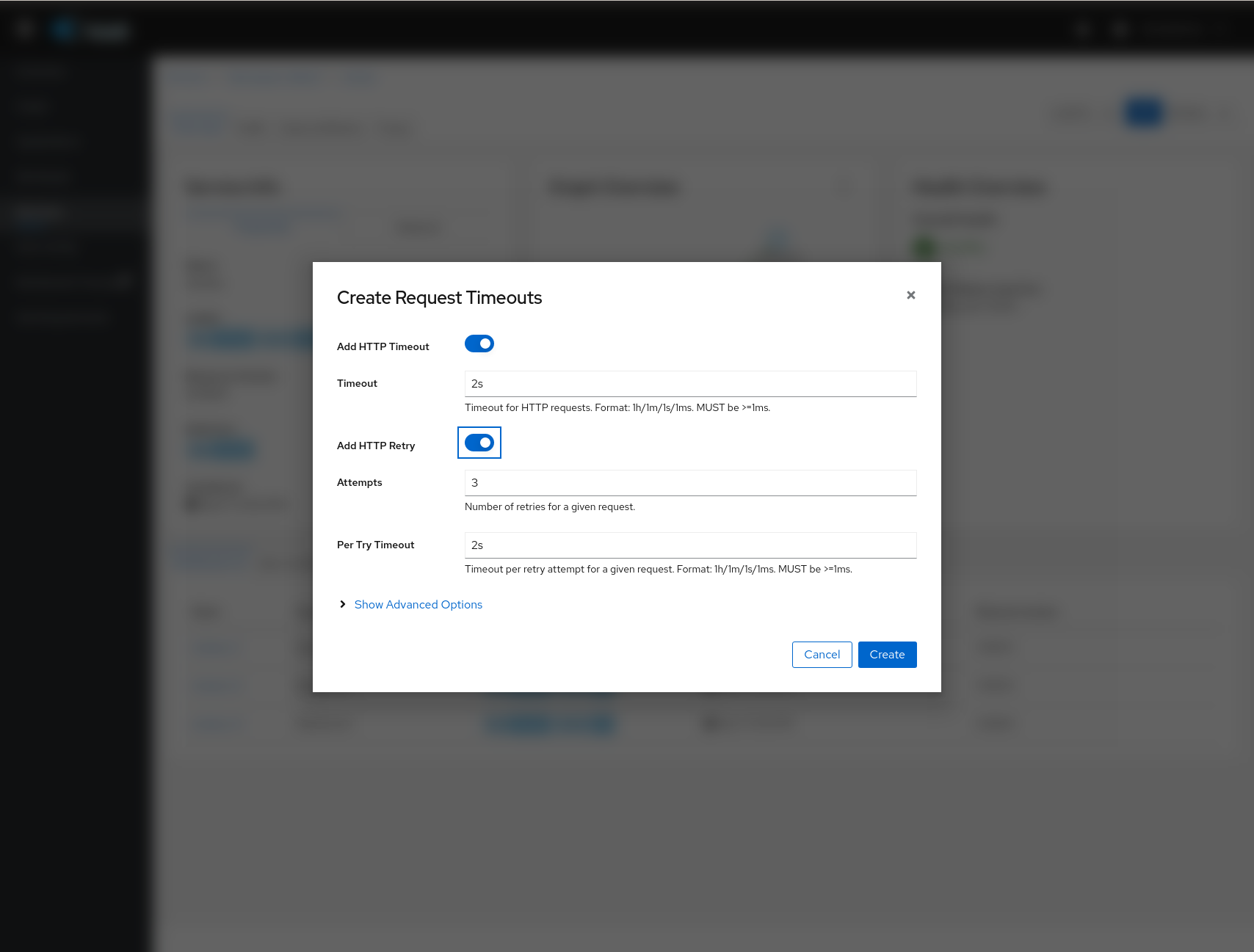Open the Show Advanced Options link
The height and width of the screenshot is (952, 1254).
pyautogui.click(x=418, y=604)
